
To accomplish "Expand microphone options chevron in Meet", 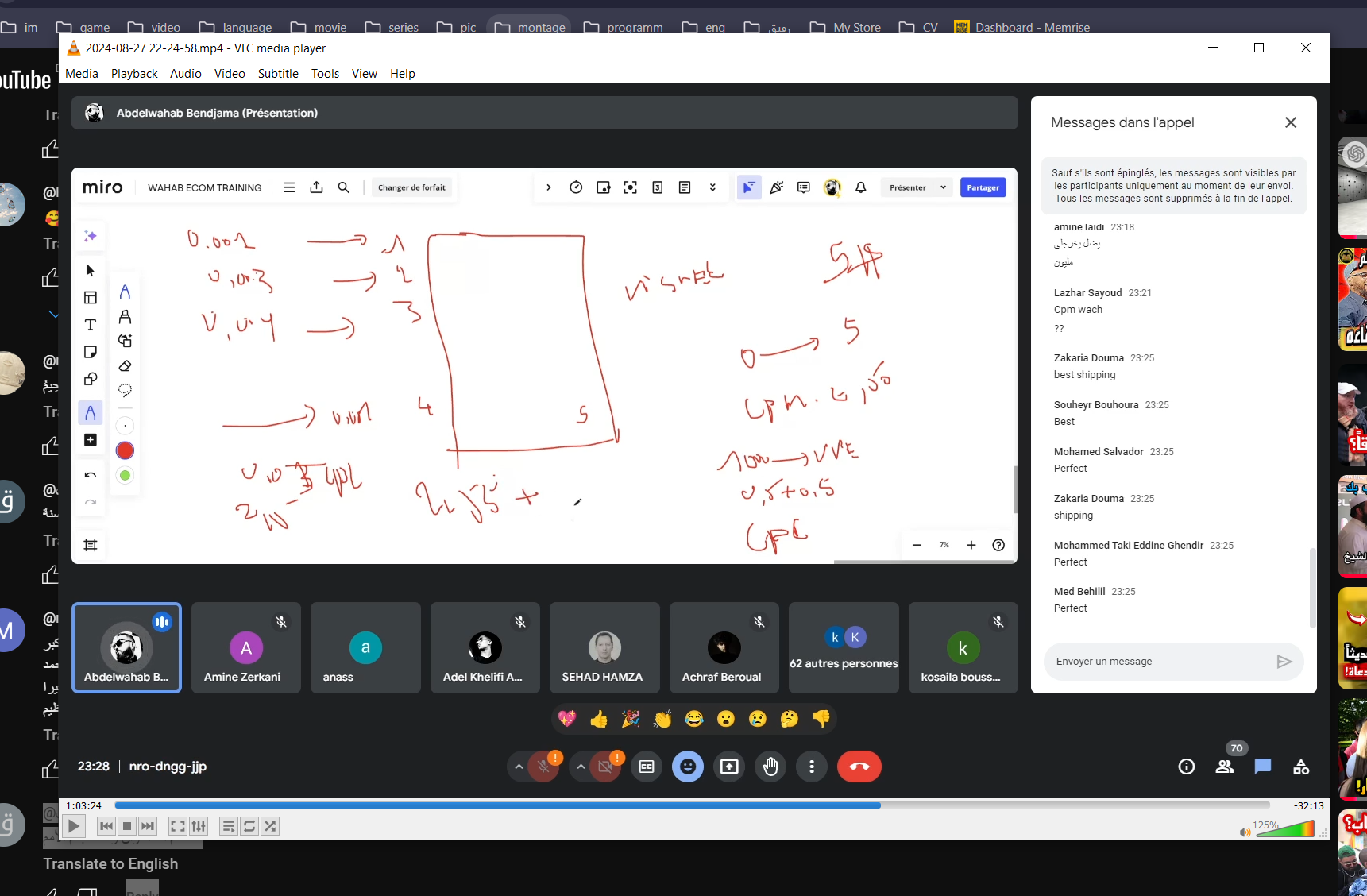I will pos(519,767).
